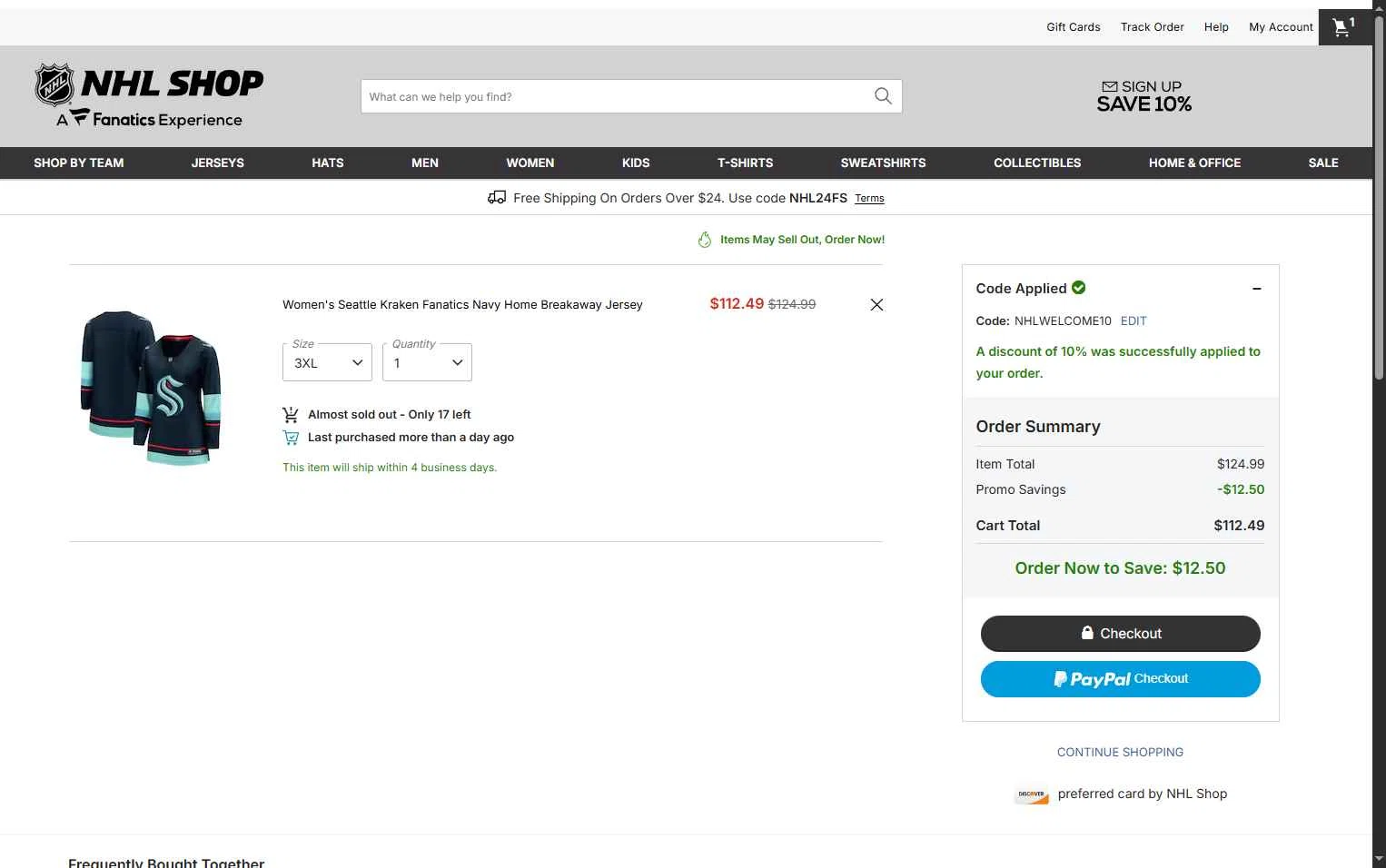The image size is (1386, 868).
Task: Open the Sweatshirts menu
Action: (x=884, y=163)
